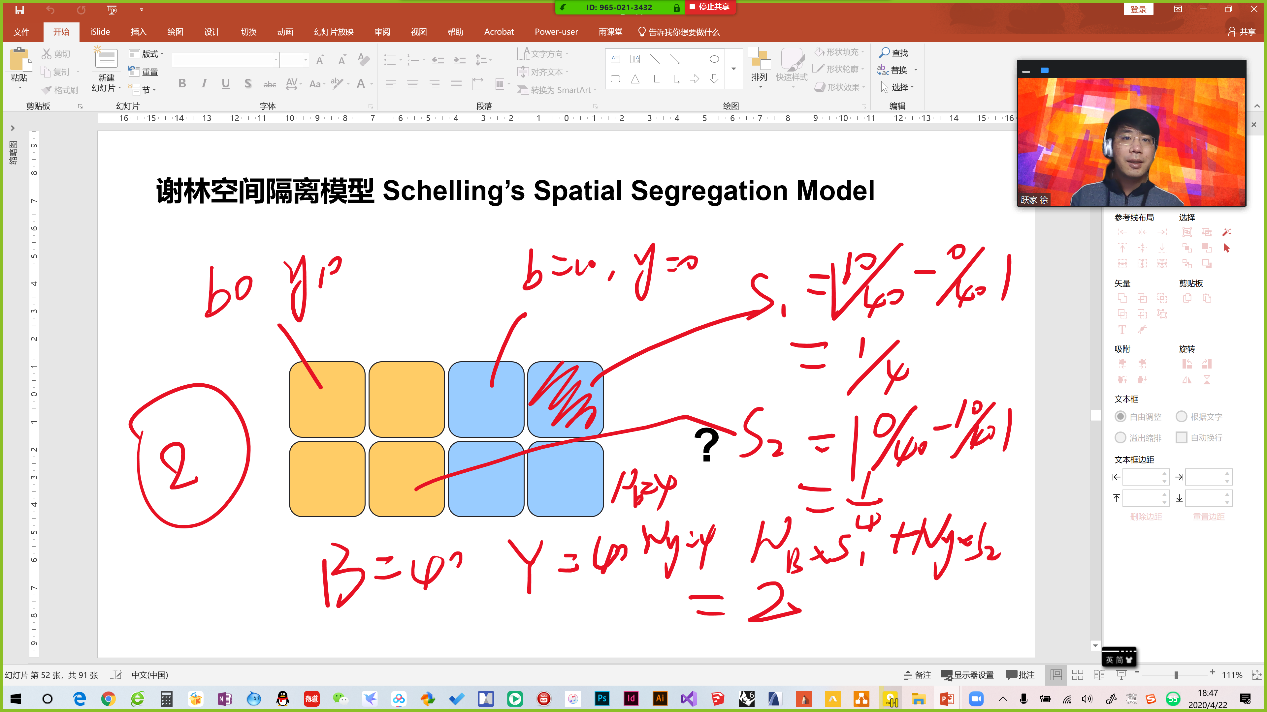Open the 版式 layout dropdown
This screenshot has height=712, width=1267.
tap(148, 54)
